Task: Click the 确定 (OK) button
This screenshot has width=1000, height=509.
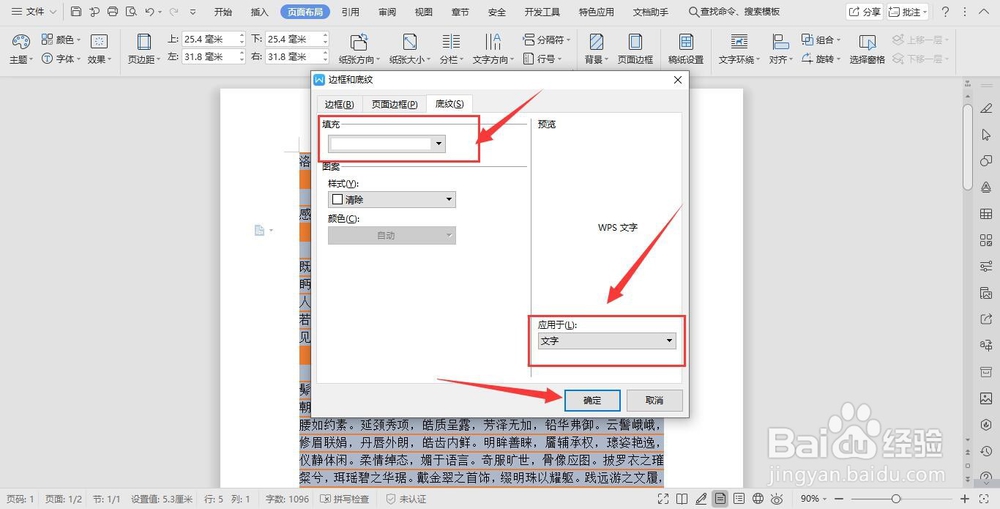Action: click(x=592, y=401)
